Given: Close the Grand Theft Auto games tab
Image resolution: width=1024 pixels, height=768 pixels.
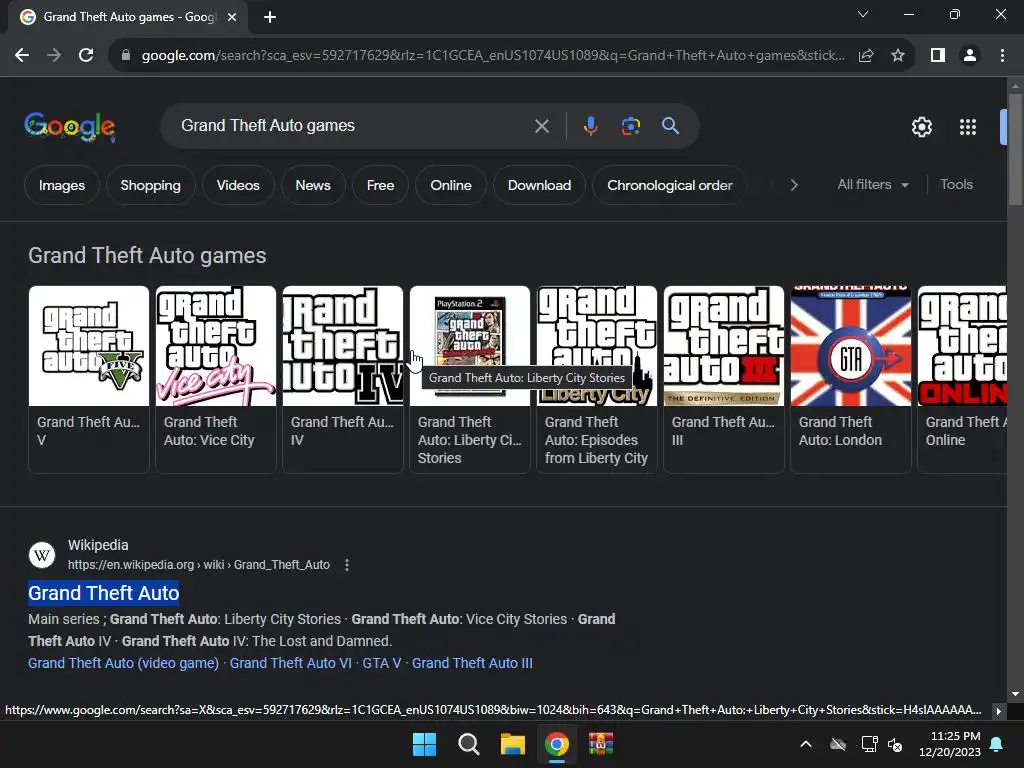Looking at the screenshot, I should coord(232,17).
